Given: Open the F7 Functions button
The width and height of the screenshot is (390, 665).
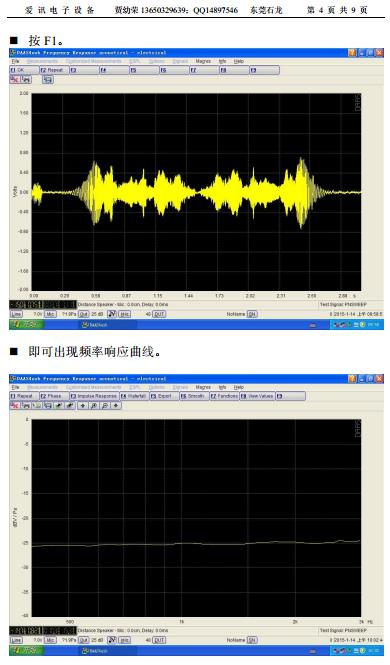Looking at the screenshot, I should point(224,396).
